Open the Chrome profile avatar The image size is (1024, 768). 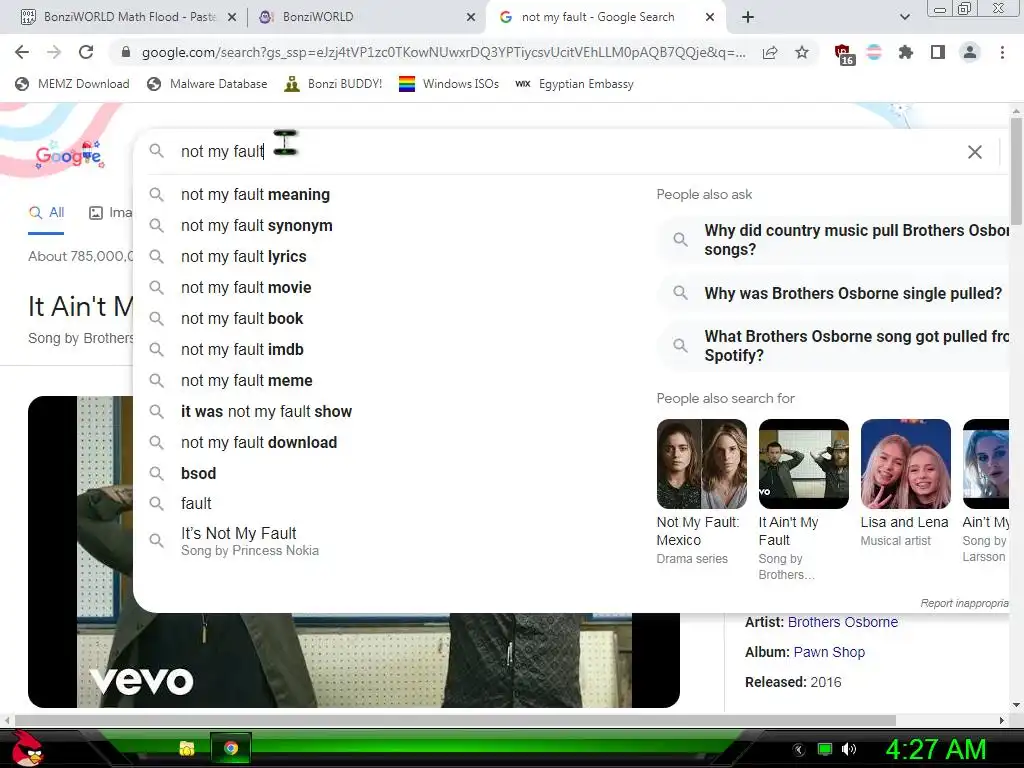tap(970, 52)
